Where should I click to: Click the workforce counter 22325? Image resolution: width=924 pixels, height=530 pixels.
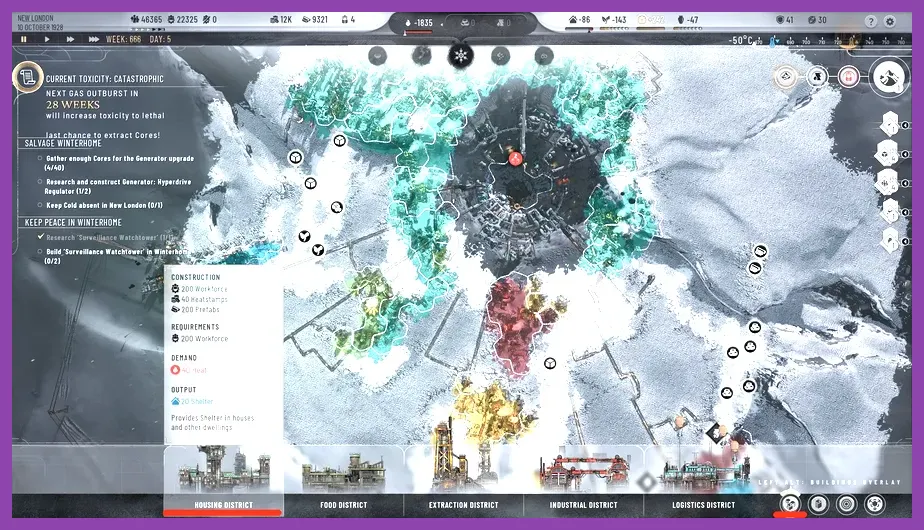click(x=183, y=19)
